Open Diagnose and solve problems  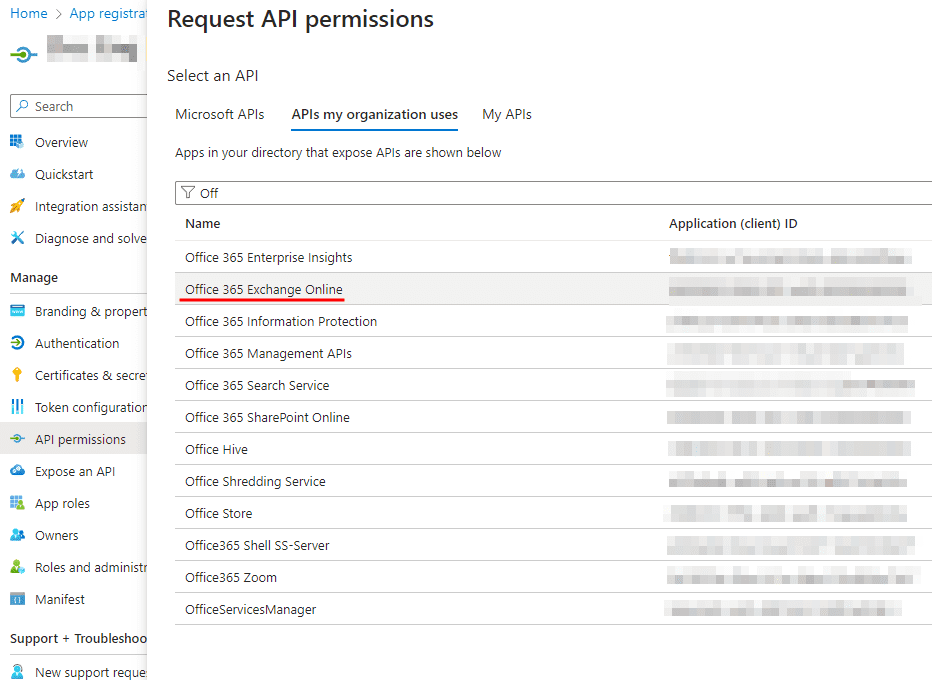click(90, 238)
